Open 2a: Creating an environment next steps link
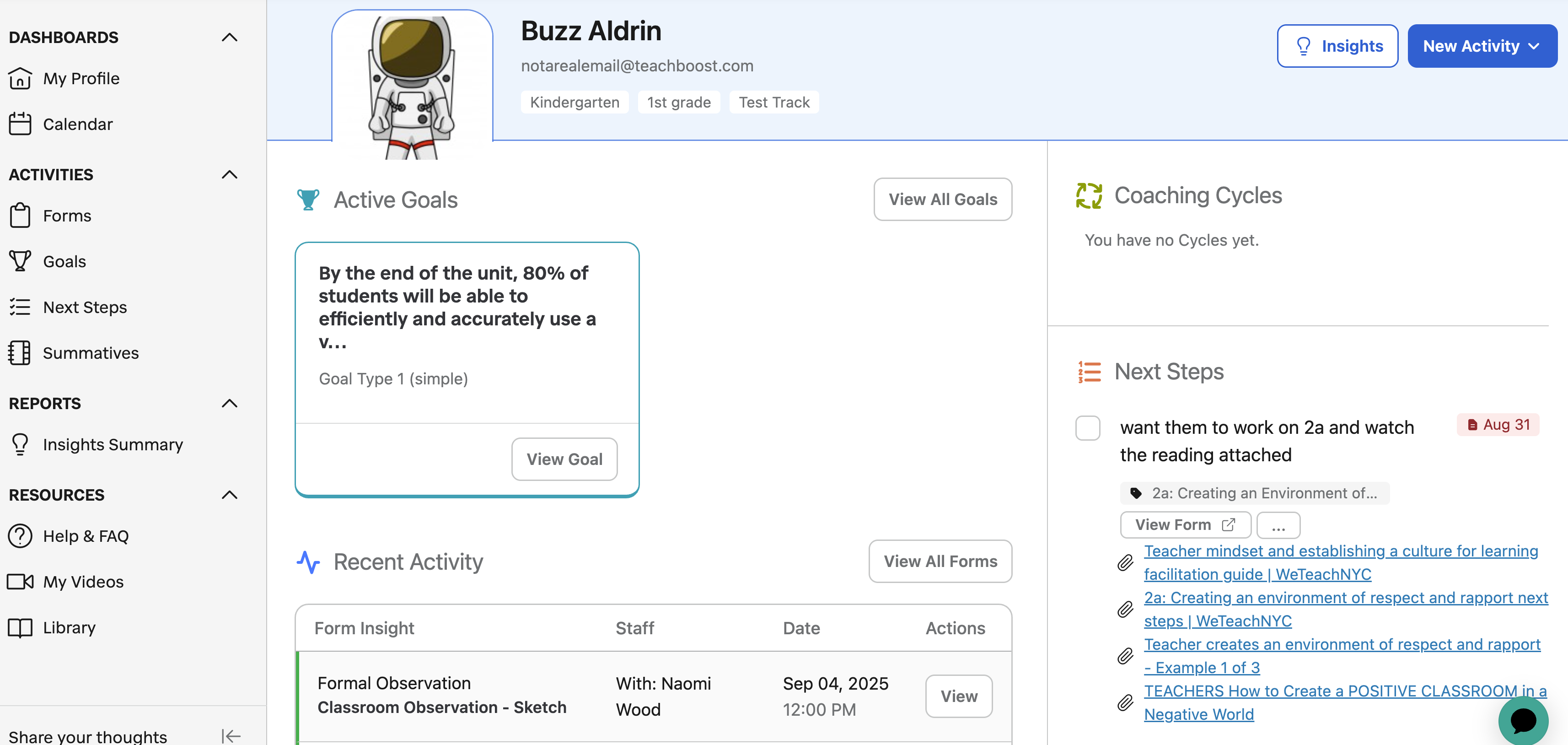The height and width of the screenshot is (745, 1568). pyautogui.click(x=1346, y=609)
